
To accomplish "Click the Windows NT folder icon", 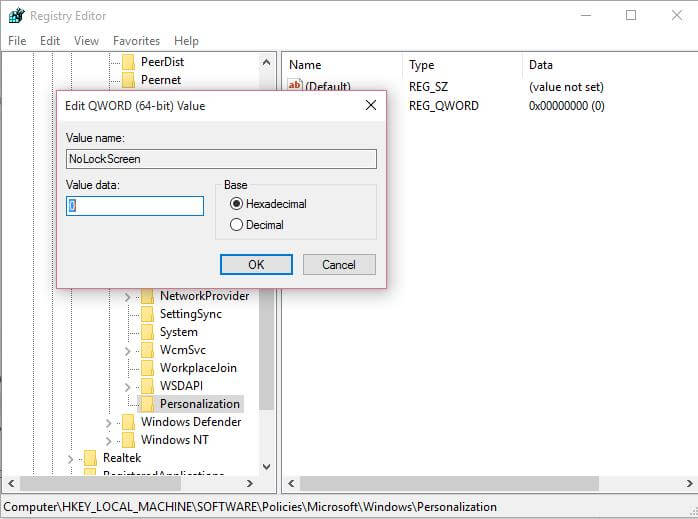I will (x=128, y=440).
